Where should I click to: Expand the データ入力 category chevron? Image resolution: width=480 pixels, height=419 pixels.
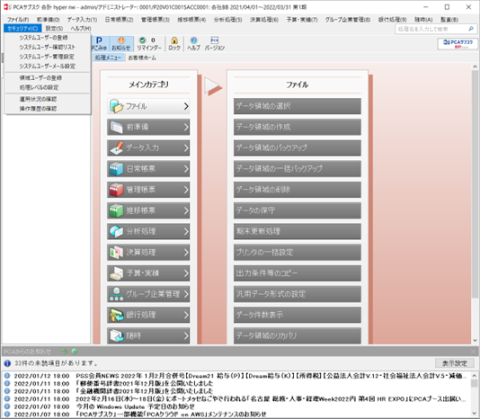[186, 148]
